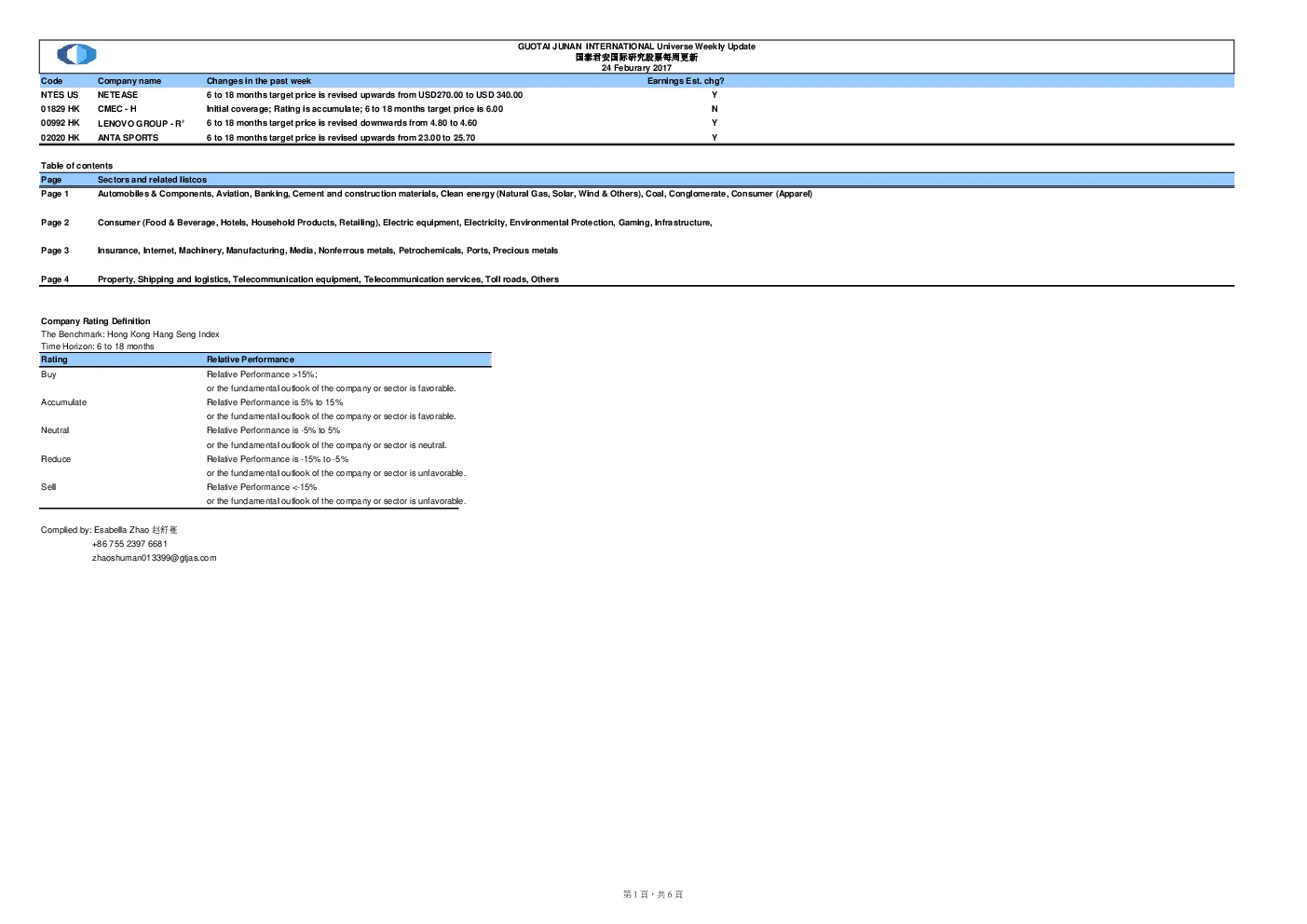Click the 'Relative Performance' column header

(251, 360)
